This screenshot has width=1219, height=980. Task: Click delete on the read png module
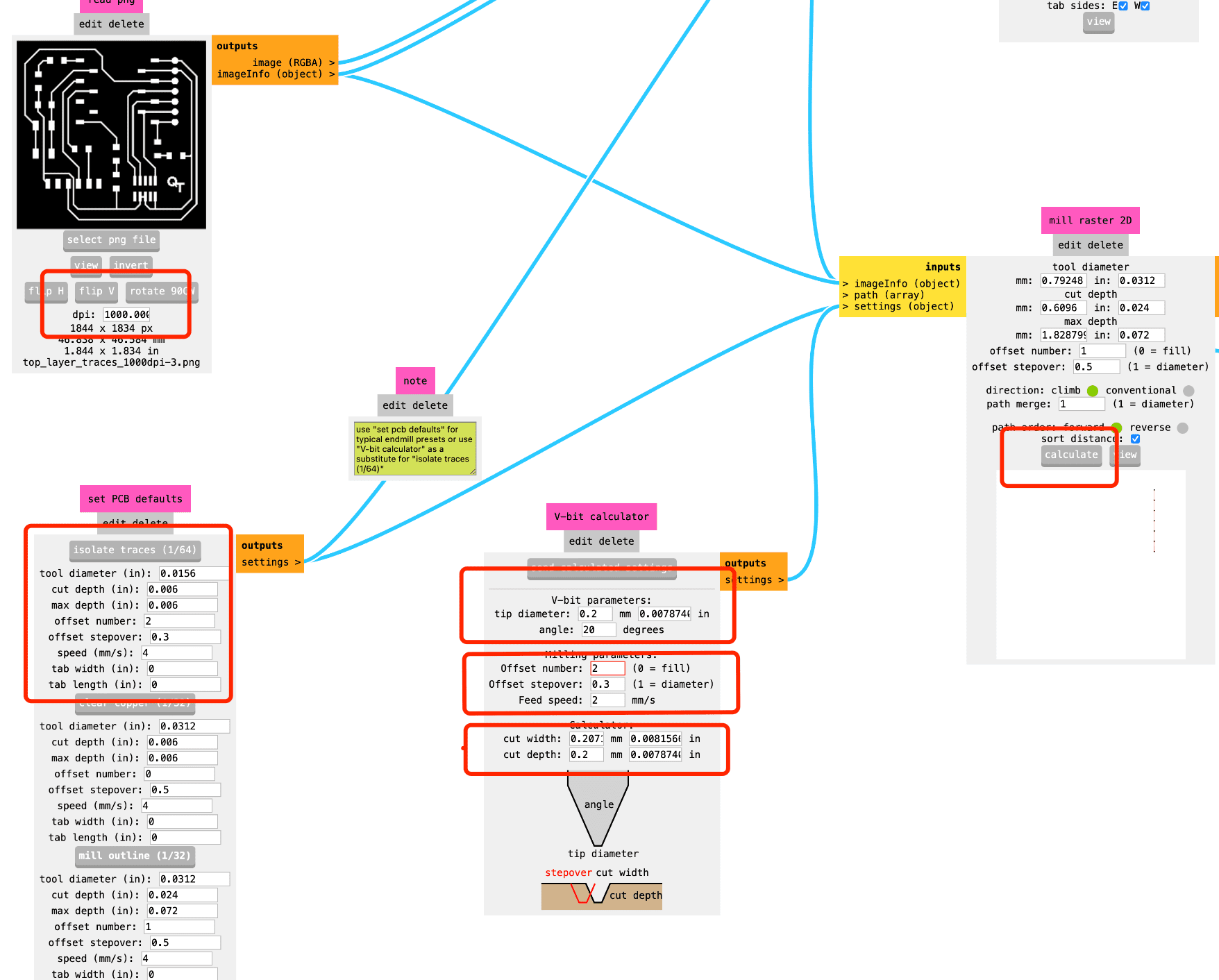click(126, 24)
